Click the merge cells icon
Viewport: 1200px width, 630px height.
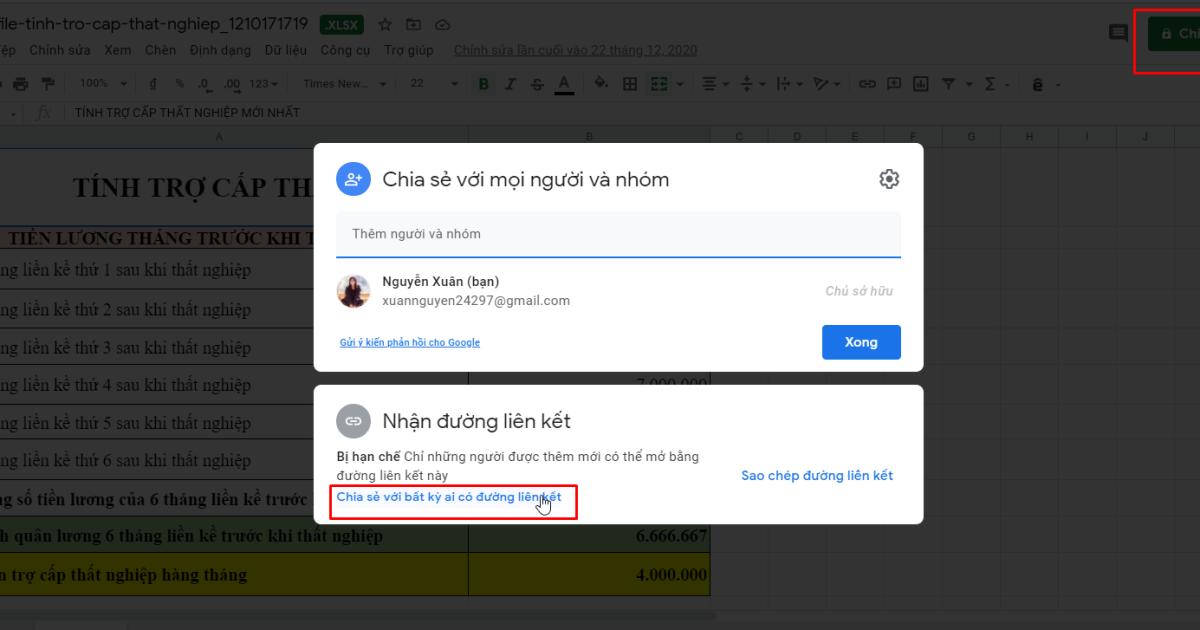657,84
